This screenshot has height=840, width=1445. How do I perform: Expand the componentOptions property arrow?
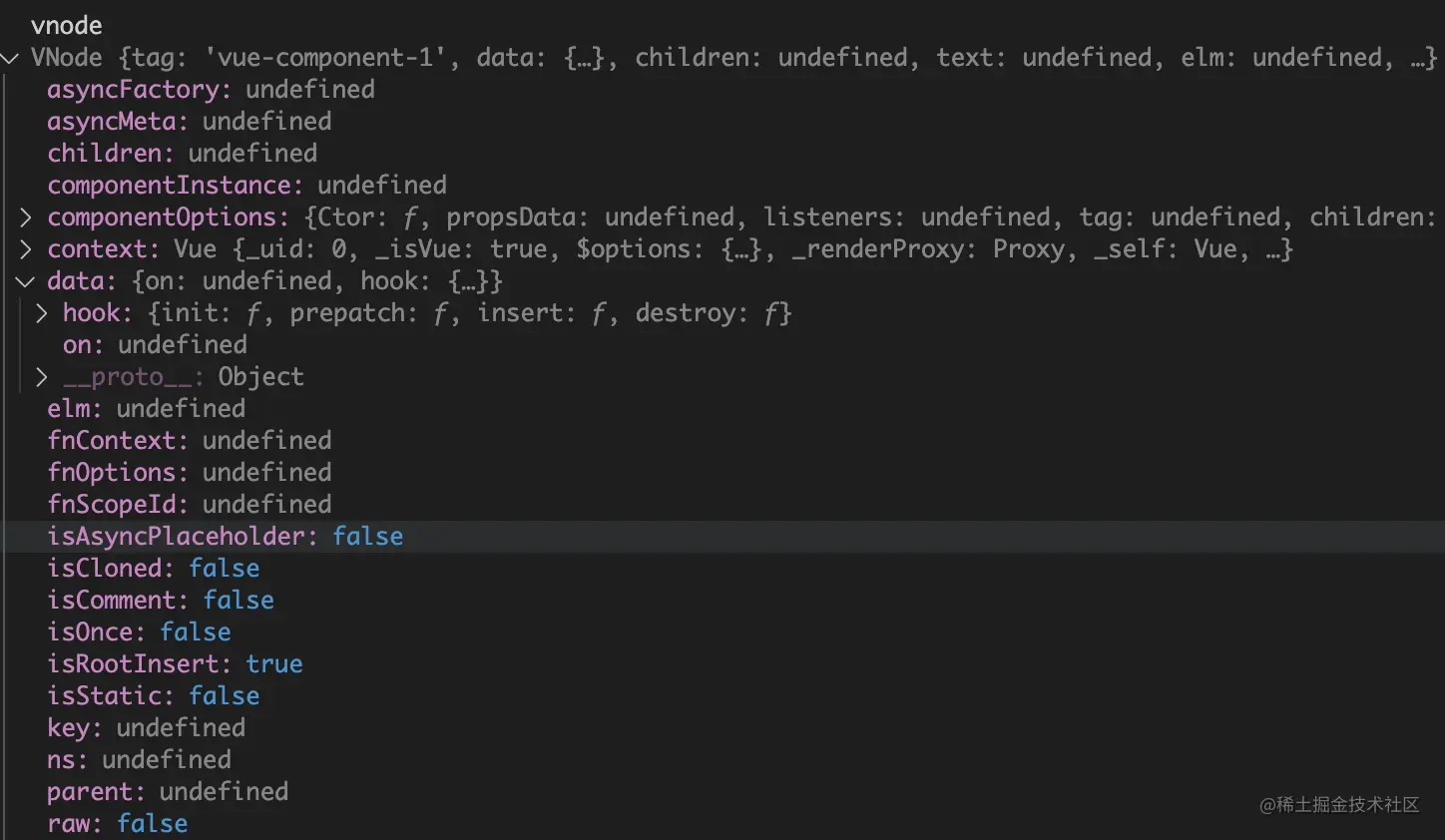[x=26, y=217]
